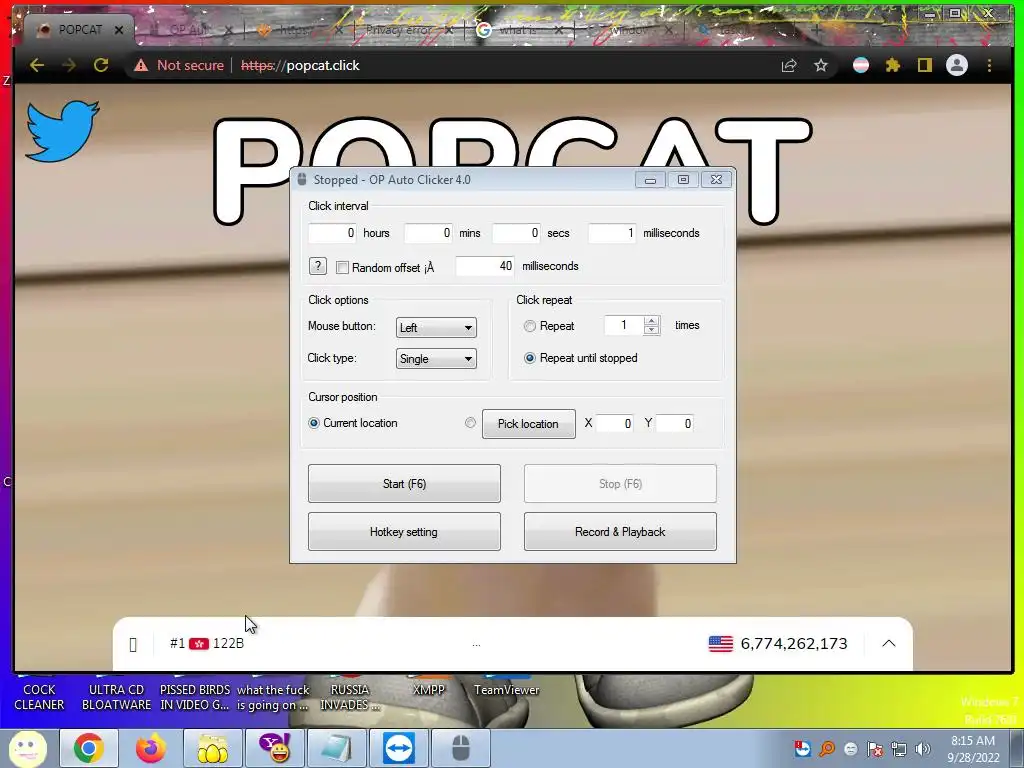Select the Repeat times radio button

tap(530, 326)
